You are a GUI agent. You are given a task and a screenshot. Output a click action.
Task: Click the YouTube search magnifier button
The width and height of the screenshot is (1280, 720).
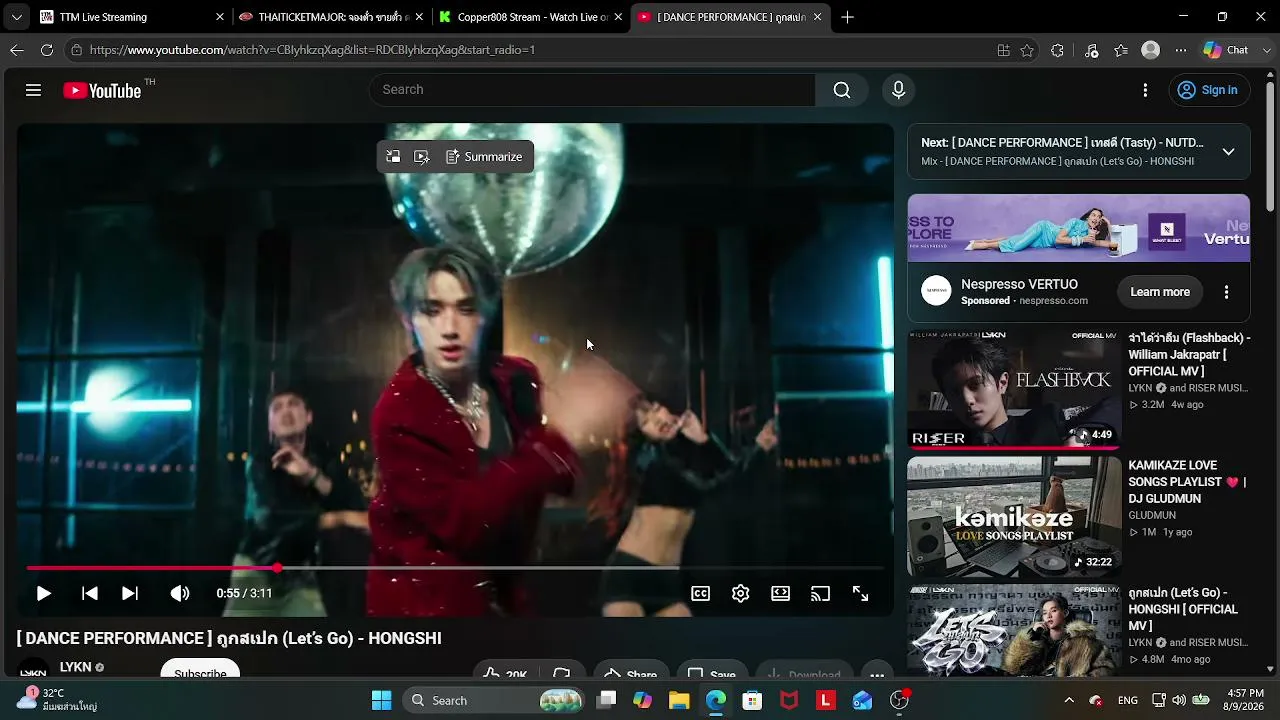coord(842,90)
